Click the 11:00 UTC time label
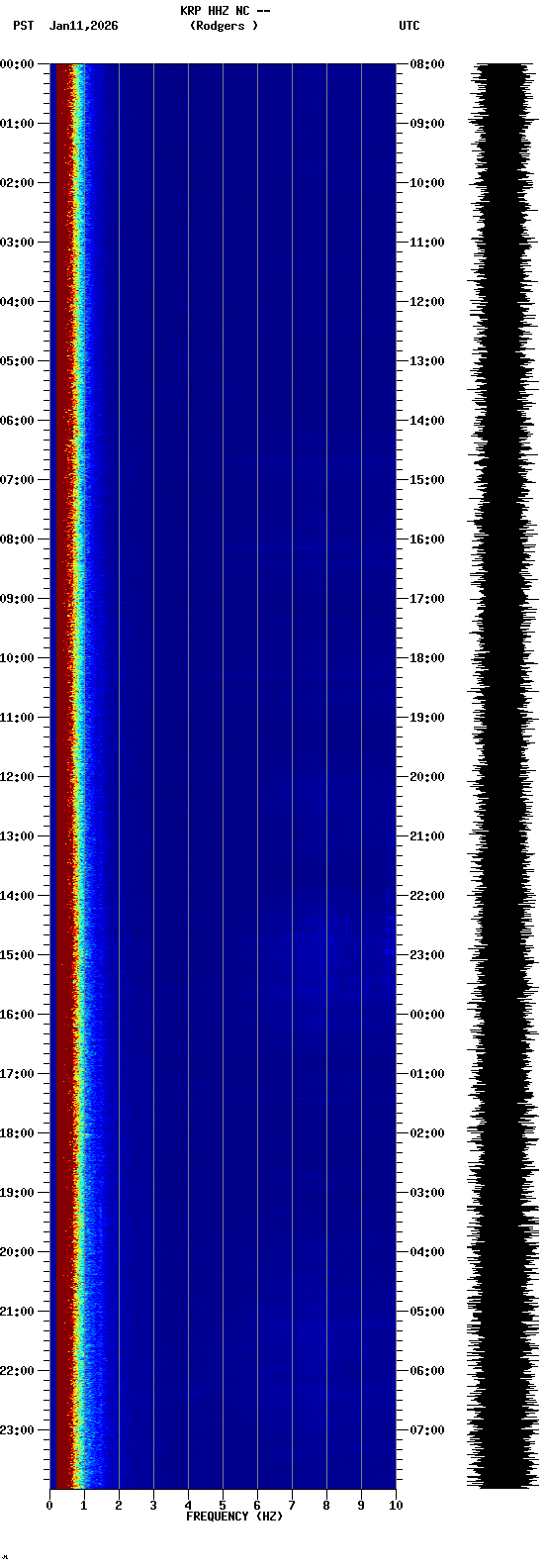The image size is (546, 1568). (427, 243)
